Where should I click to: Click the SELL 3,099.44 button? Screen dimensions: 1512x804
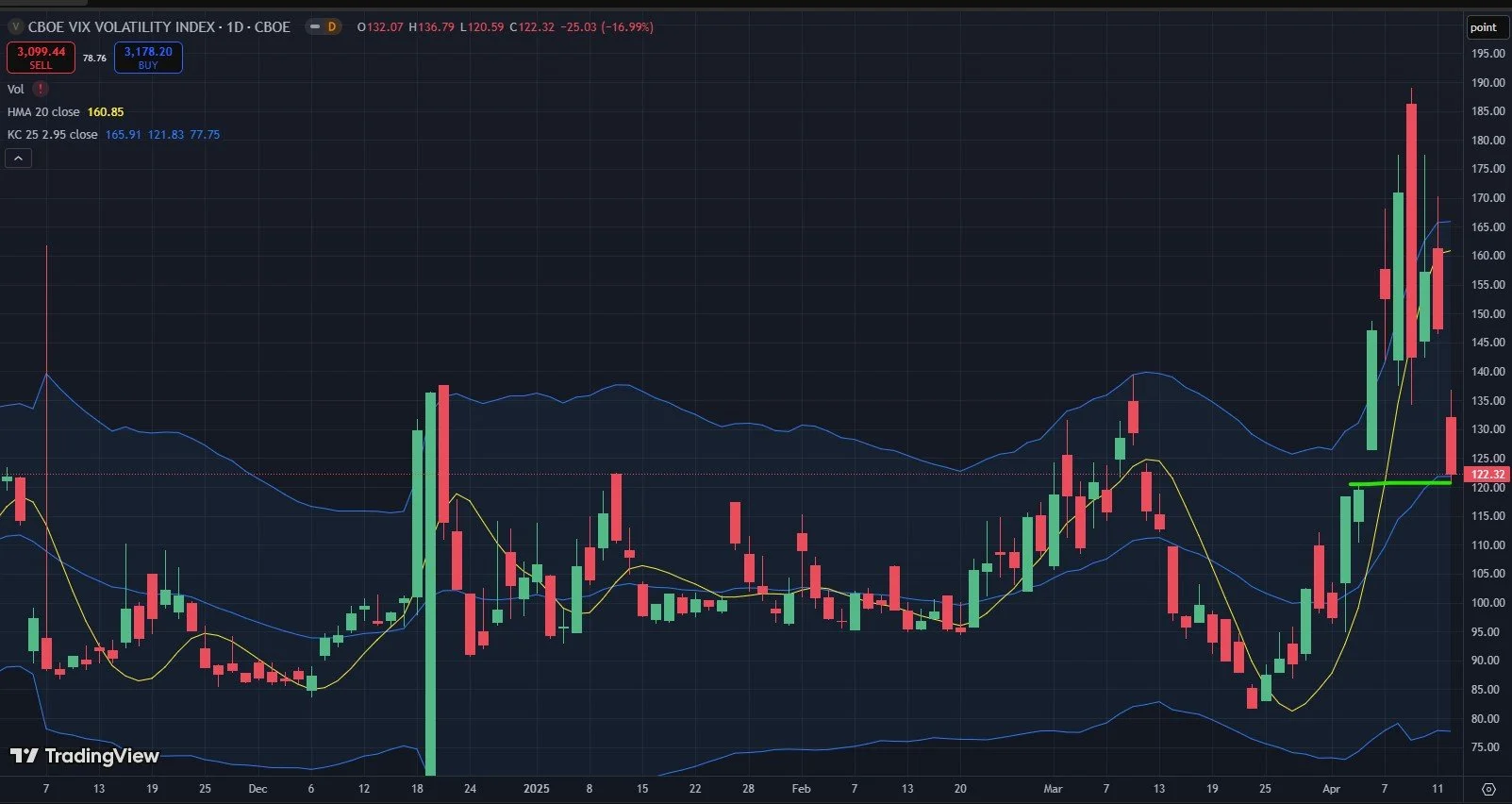(x=41, y=58)
